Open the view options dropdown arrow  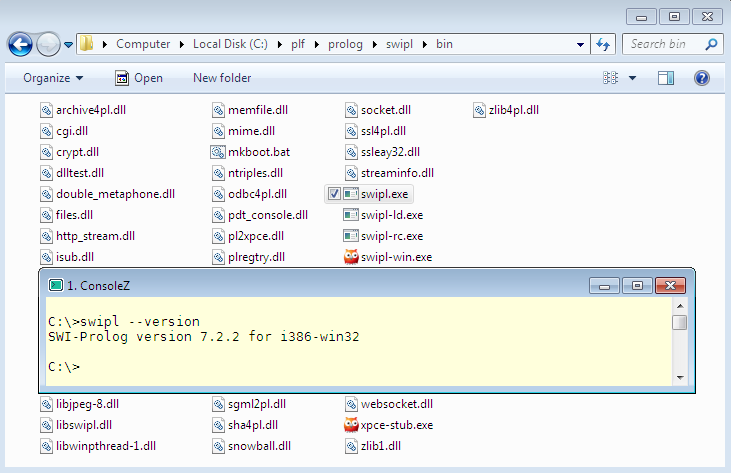coord(632,78)
